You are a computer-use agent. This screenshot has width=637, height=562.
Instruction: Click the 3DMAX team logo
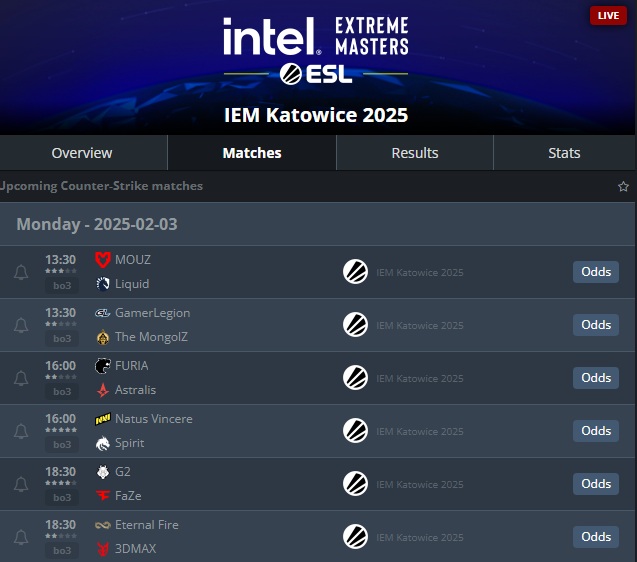pyautogui.click(x=103, y=549)
